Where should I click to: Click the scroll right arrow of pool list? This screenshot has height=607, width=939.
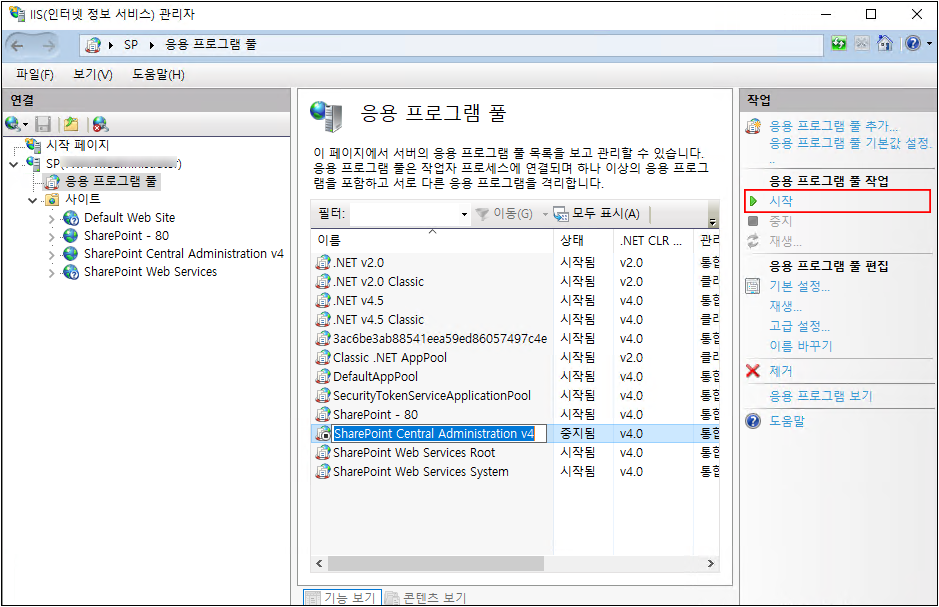pos(711,563)
